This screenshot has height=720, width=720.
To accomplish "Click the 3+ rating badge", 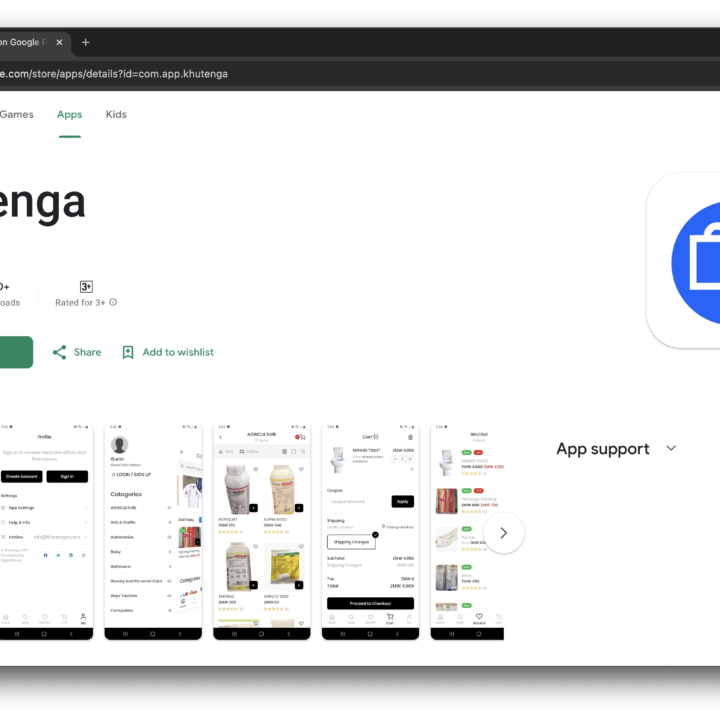I will [86, 287].
